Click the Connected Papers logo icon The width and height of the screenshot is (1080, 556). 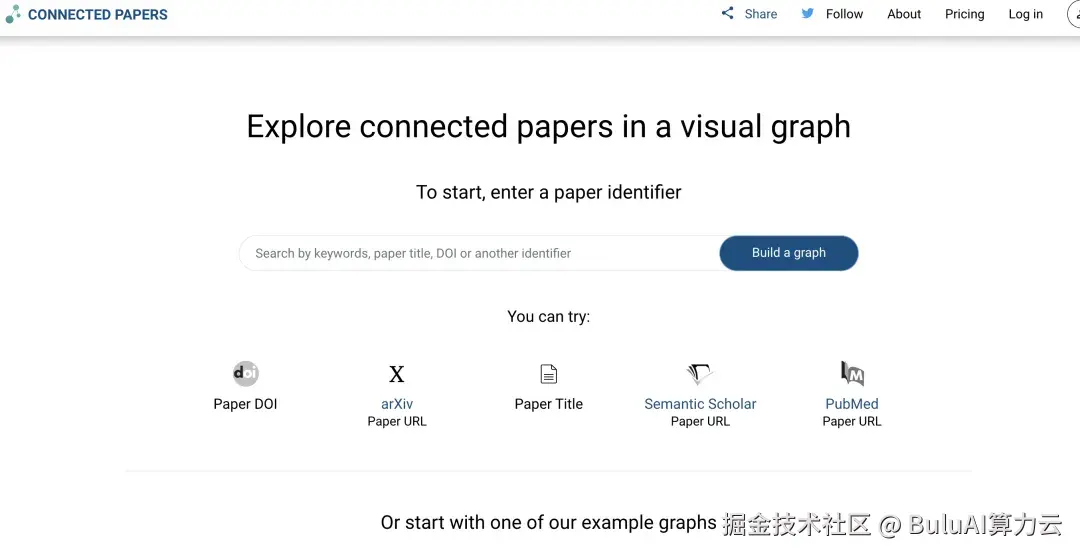(x=12, y=14)
